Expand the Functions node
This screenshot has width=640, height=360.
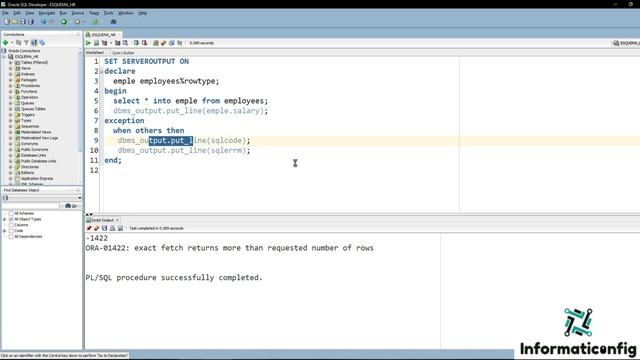click(11, 91)
